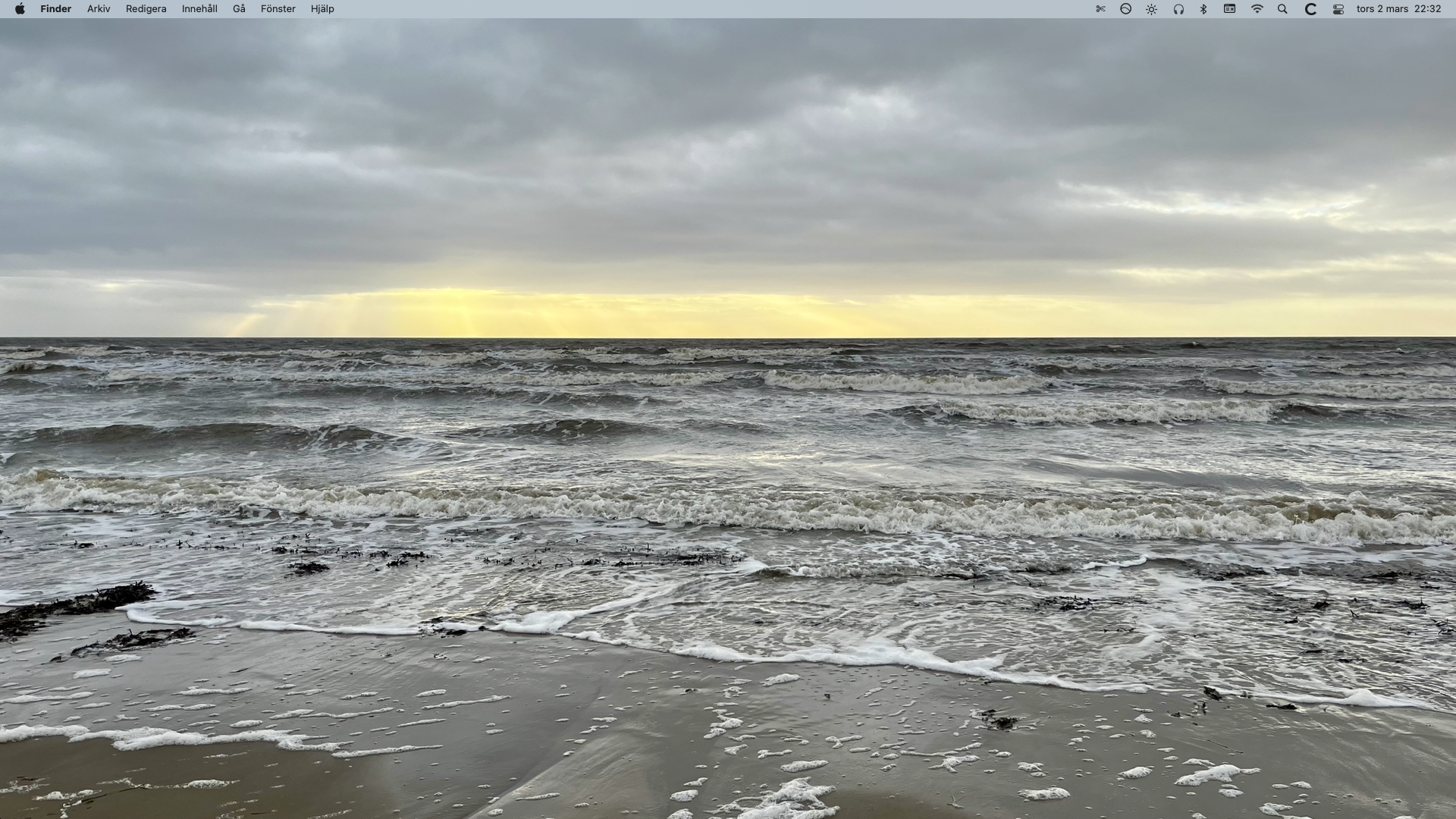Open the Finder application menu
The width and height of the screenshot is (1456, 819).
click(55, 9)
